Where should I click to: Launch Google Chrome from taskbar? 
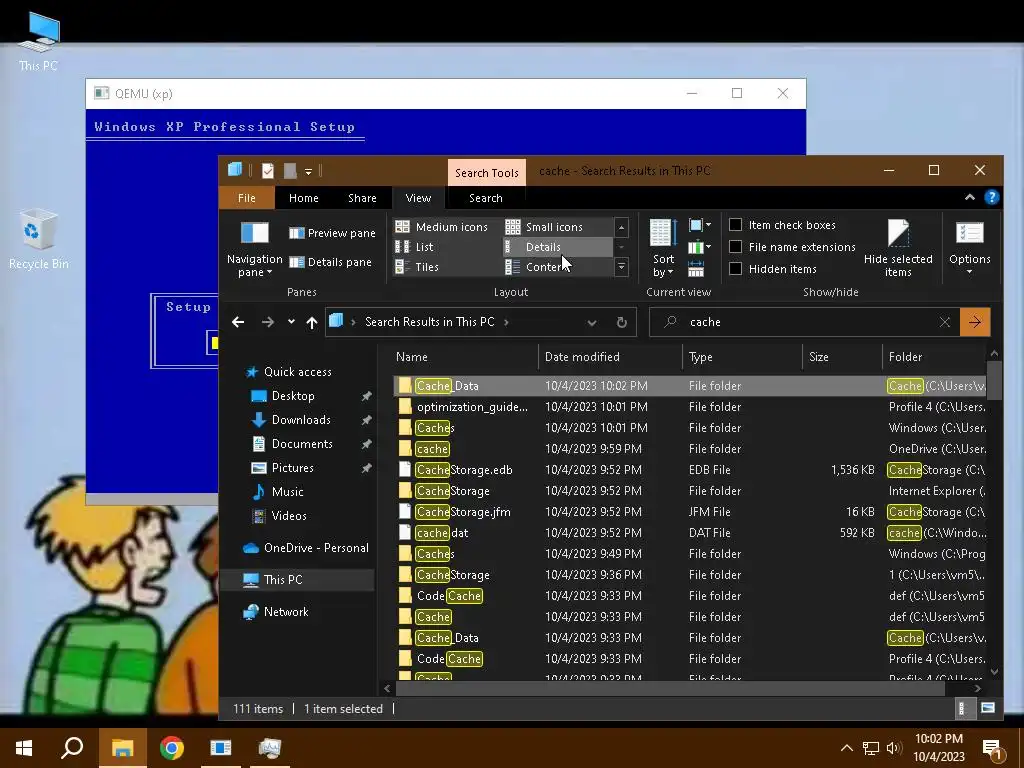(x=171, y=748)
